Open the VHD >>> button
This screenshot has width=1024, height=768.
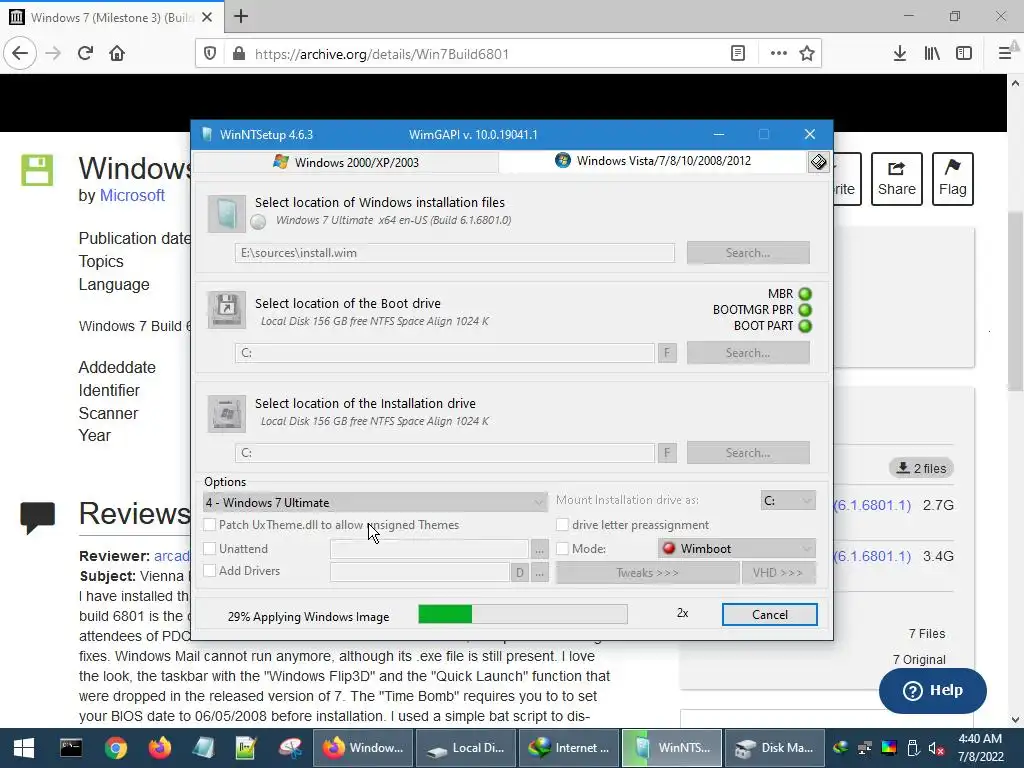(x=778, y=573)
